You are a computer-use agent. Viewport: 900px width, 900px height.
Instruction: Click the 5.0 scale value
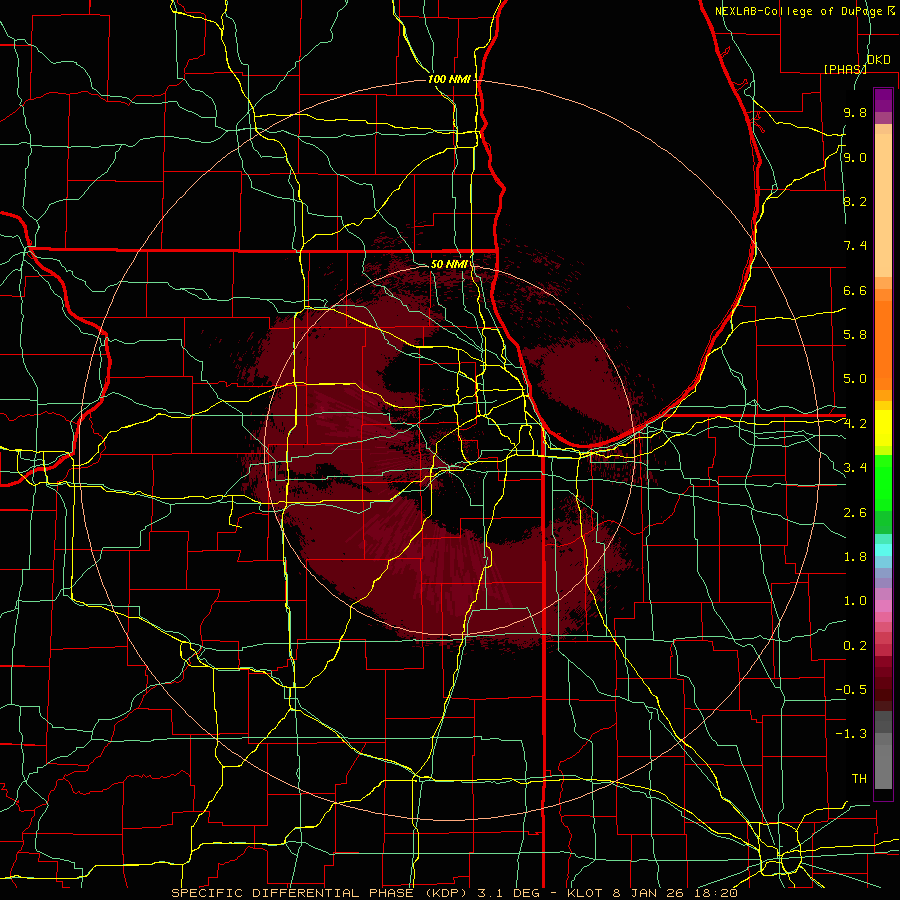coord(855,379)
